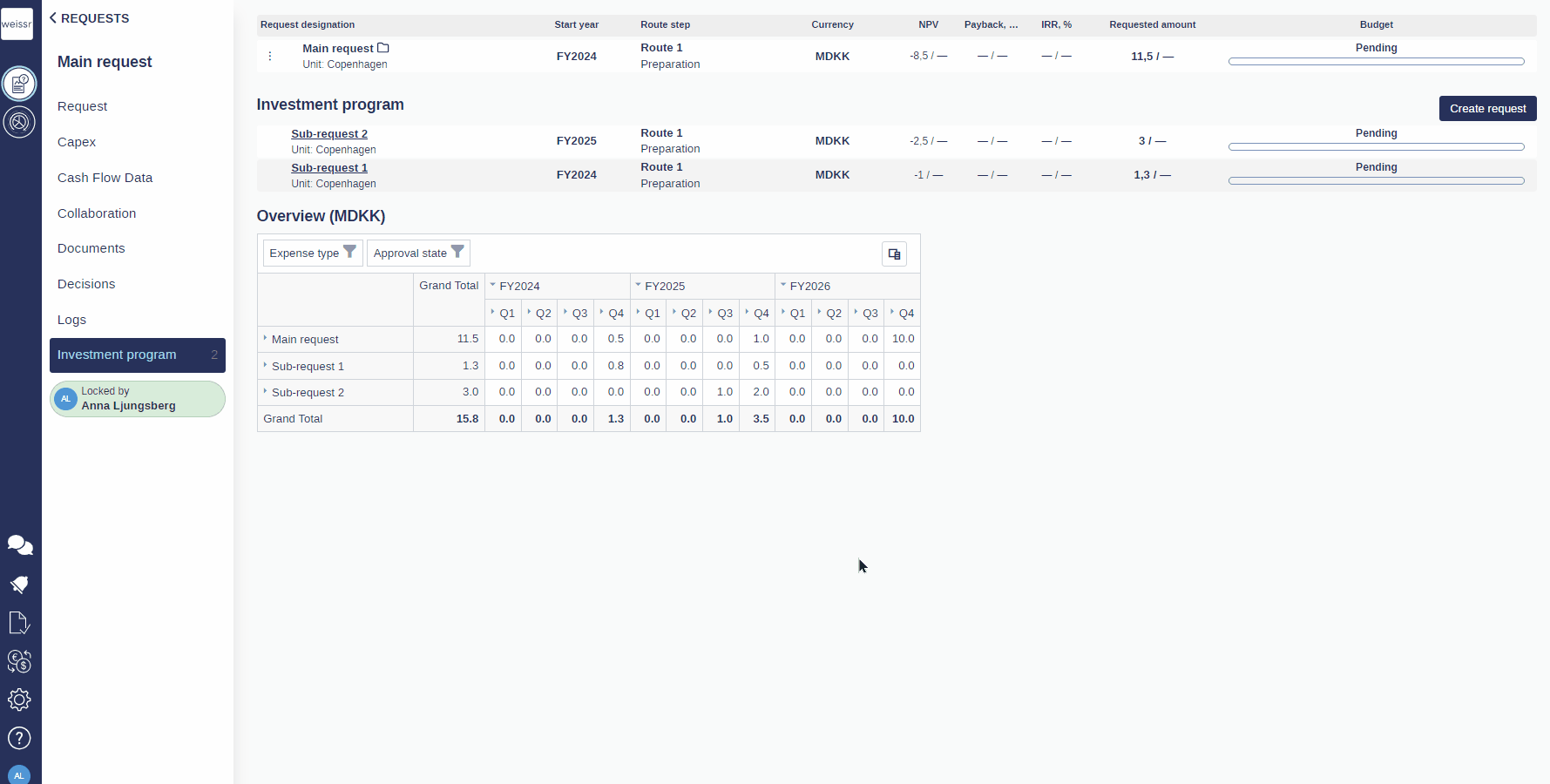Click the document edit icon in sidebar

pyautogui.click(x=19, y=623)
